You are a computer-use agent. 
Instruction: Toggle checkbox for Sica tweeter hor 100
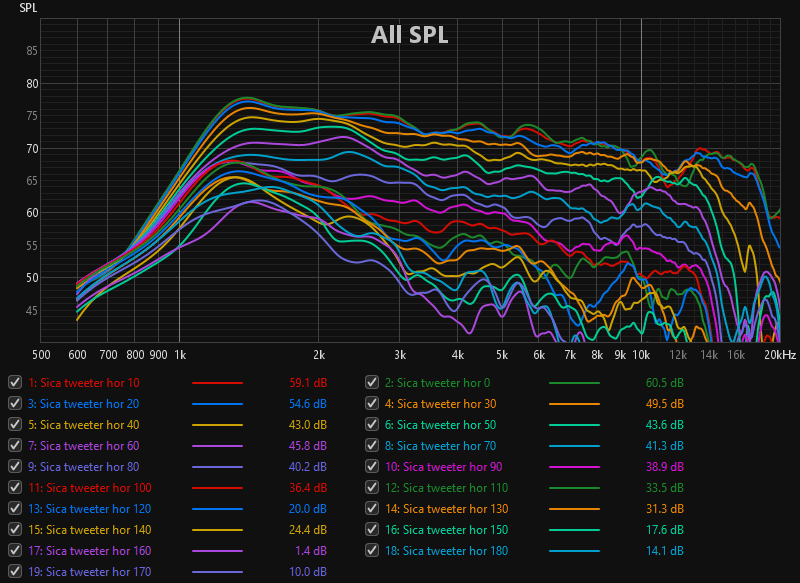coord(15,488)
